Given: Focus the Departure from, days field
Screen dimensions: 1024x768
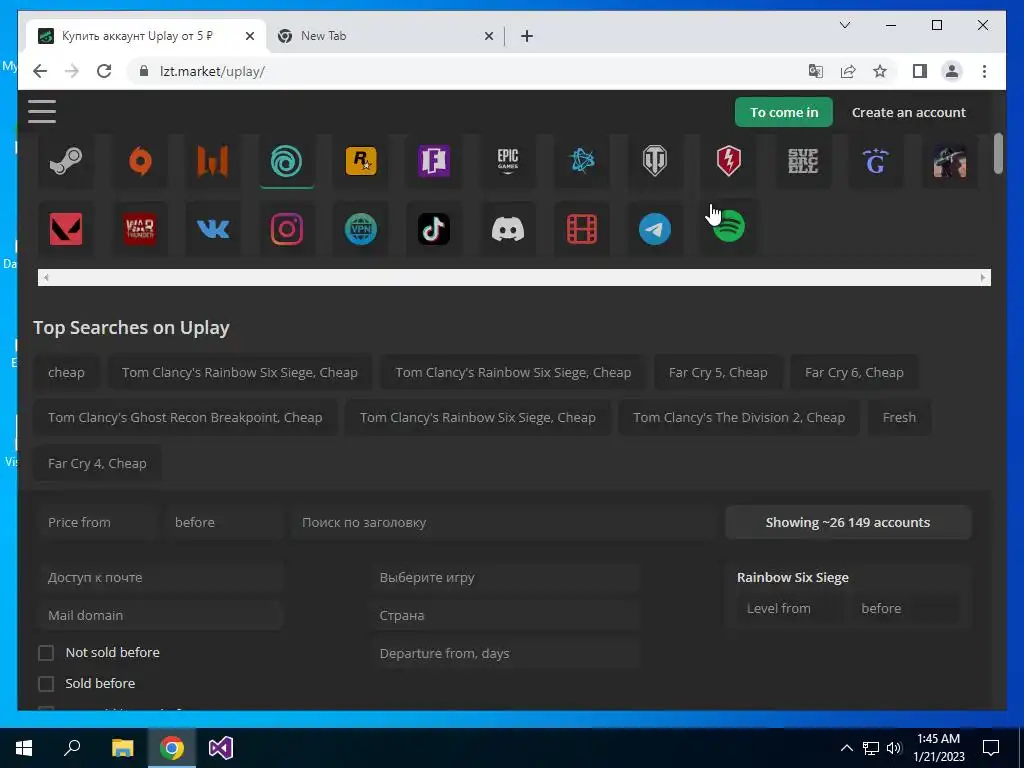Looking at the screenshot, I should tap(505, 653).
